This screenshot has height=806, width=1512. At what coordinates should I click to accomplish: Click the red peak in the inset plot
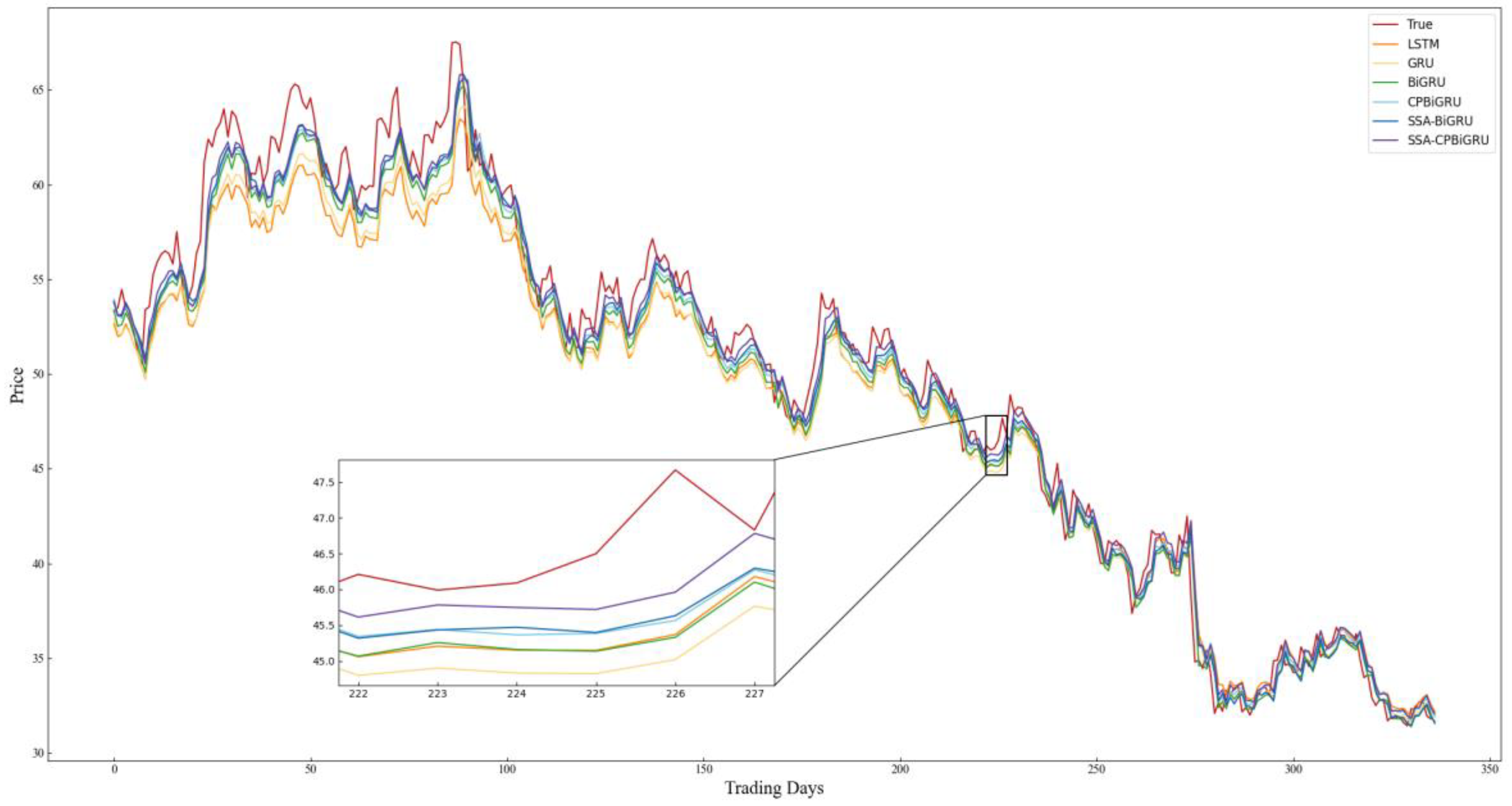point(676,470)
